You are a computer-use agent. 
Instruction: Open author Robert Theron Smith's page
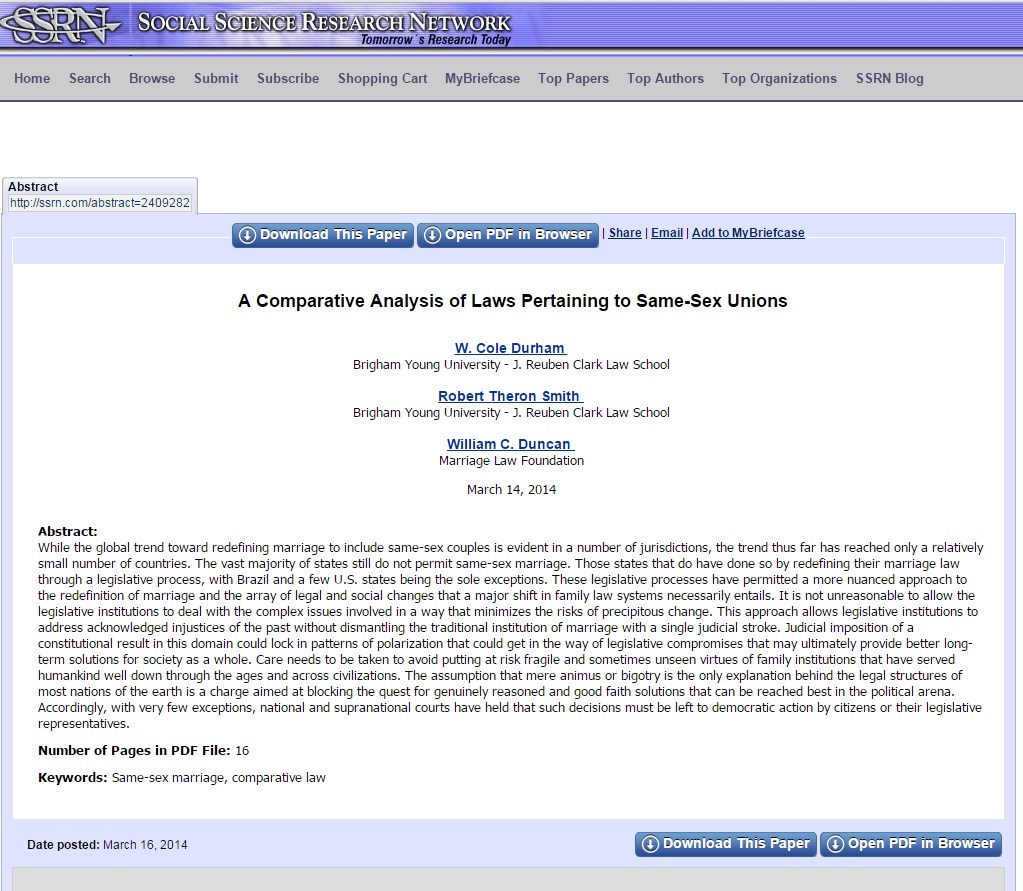point(510,396)
